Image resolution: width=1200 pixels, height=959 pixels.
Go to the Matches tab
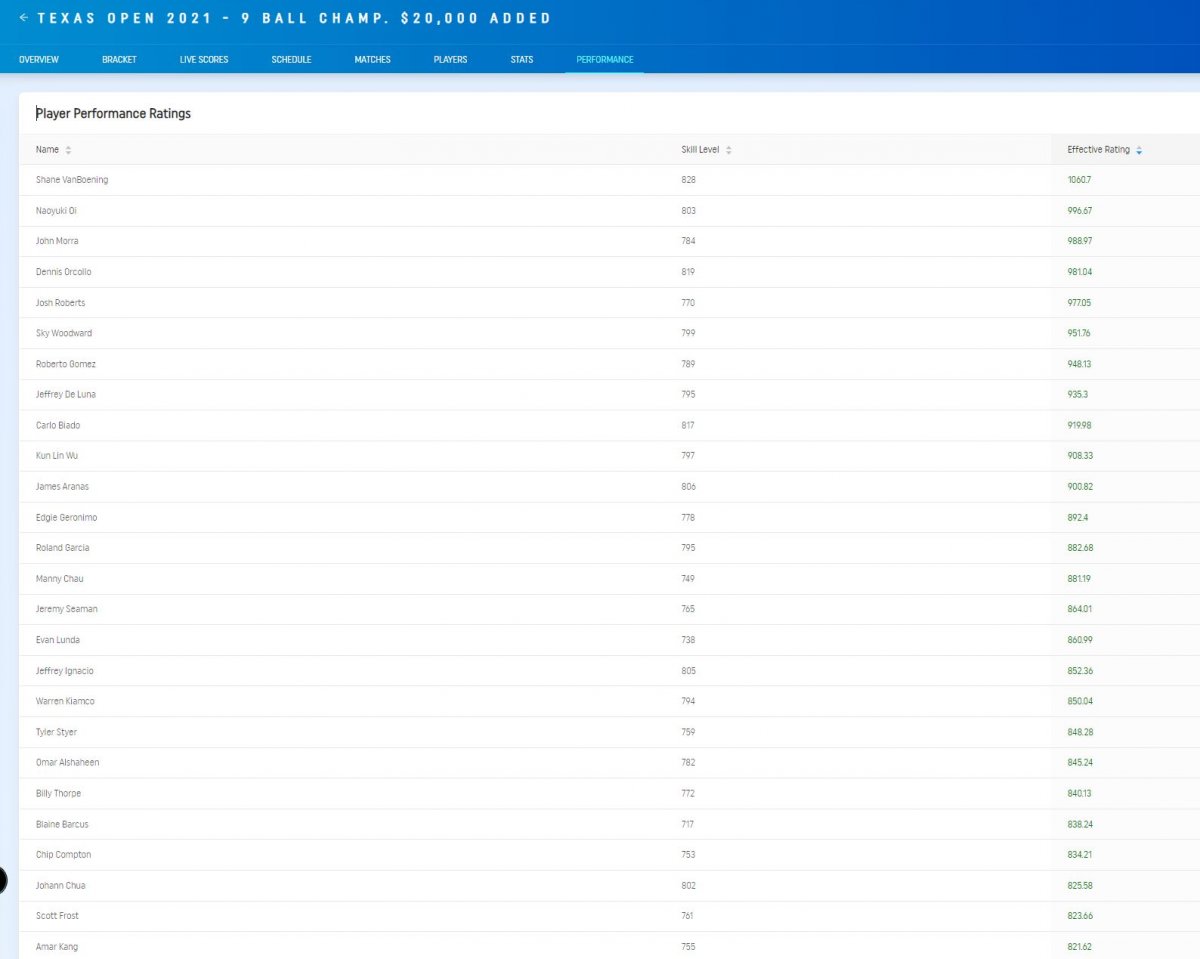tap(372, 60)
